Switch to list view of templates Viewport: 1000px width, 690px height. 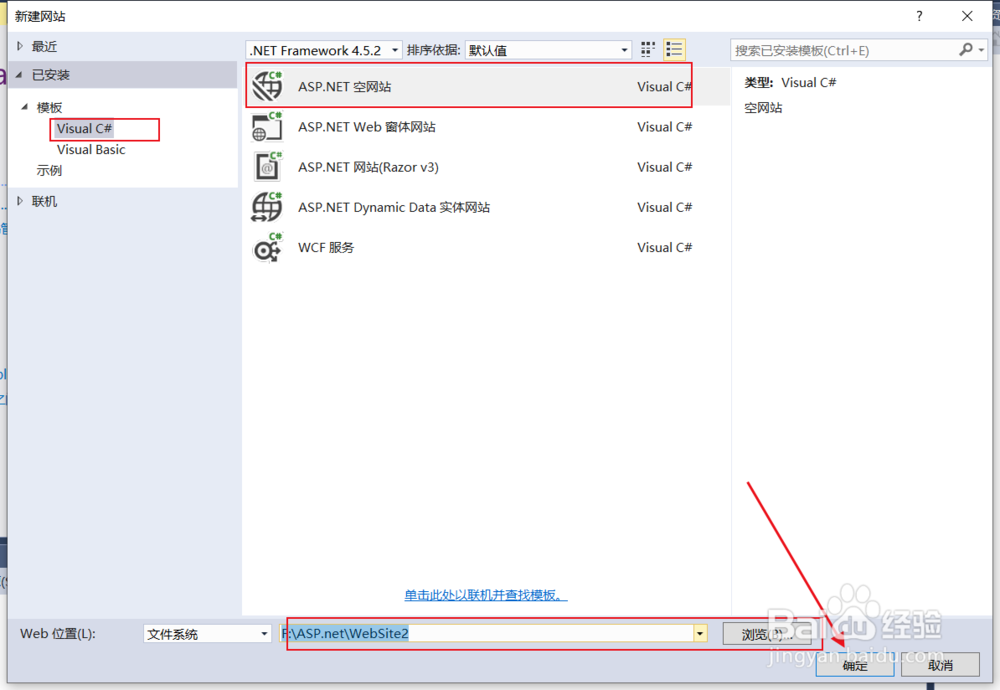tap(674, 50)
